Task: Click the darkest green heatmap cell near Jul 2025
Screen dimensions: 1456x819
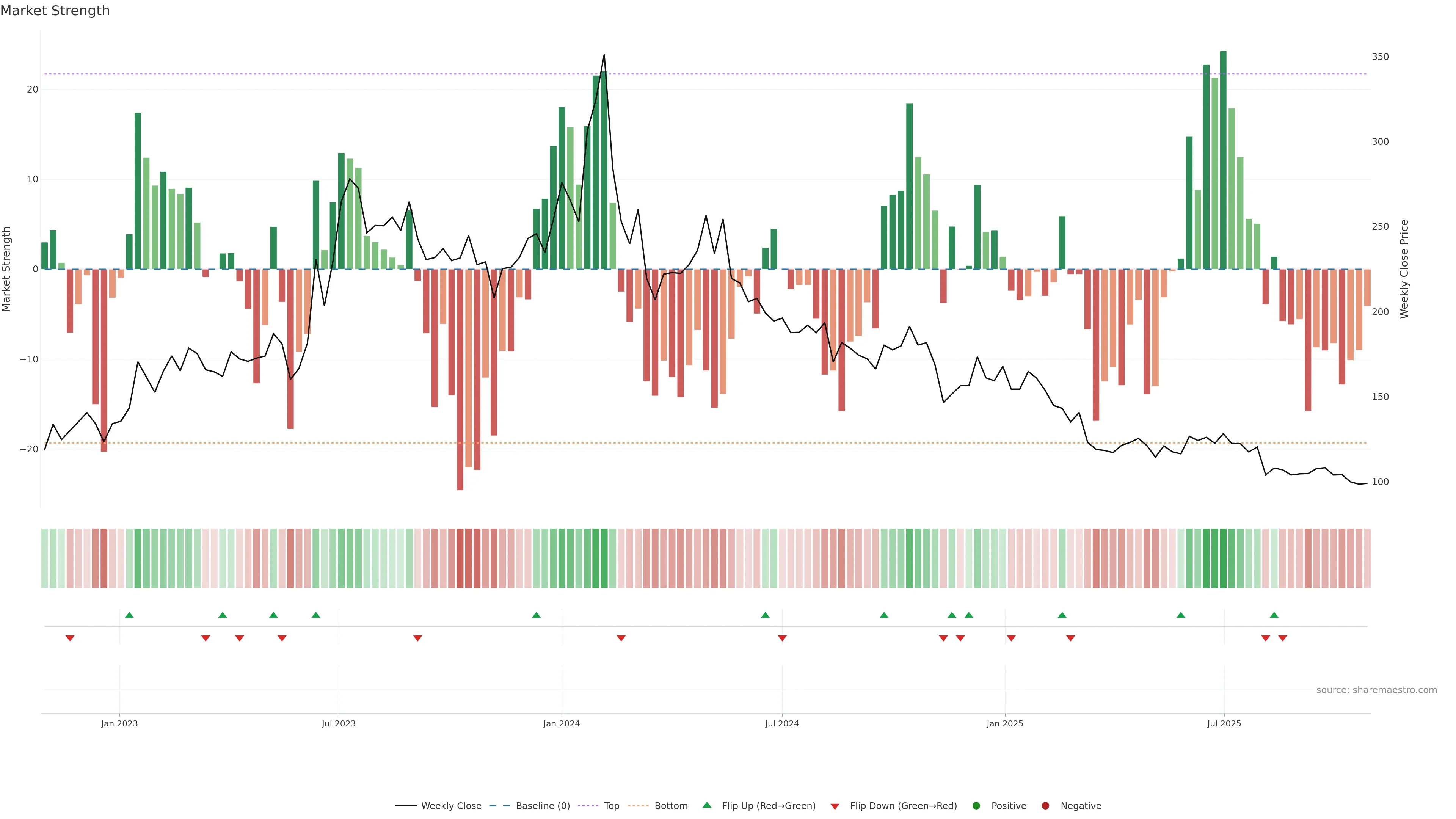Action: 1223,559
